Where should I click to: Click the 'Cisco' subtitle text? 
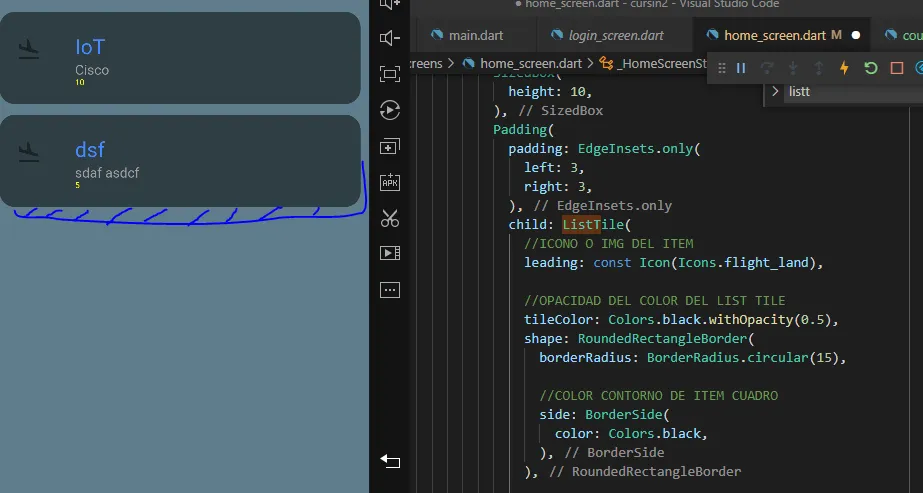(x=92, y=70)
